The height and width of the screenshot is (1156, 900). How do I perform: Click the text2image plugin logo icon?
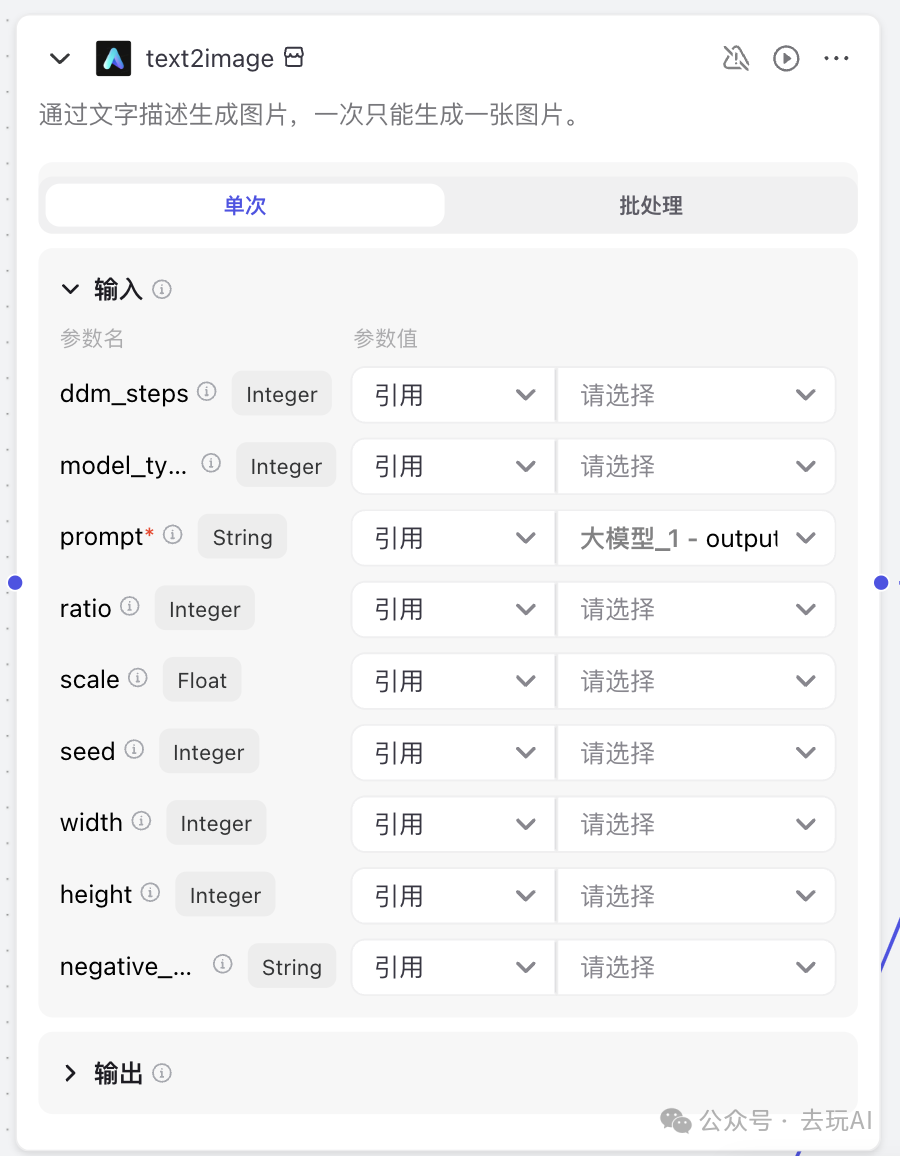click(114, 58)
